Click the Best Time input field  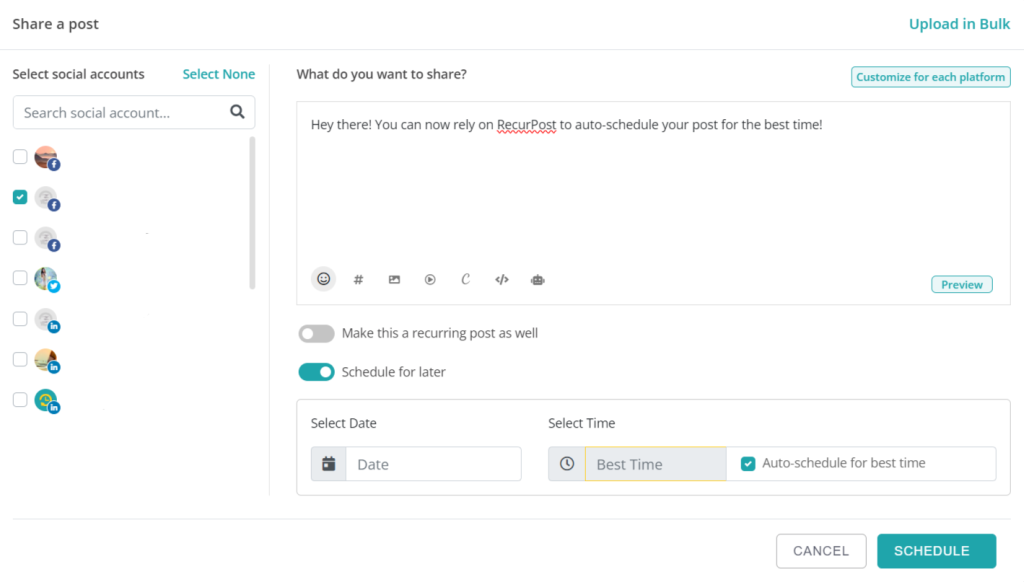click(656, 464)
